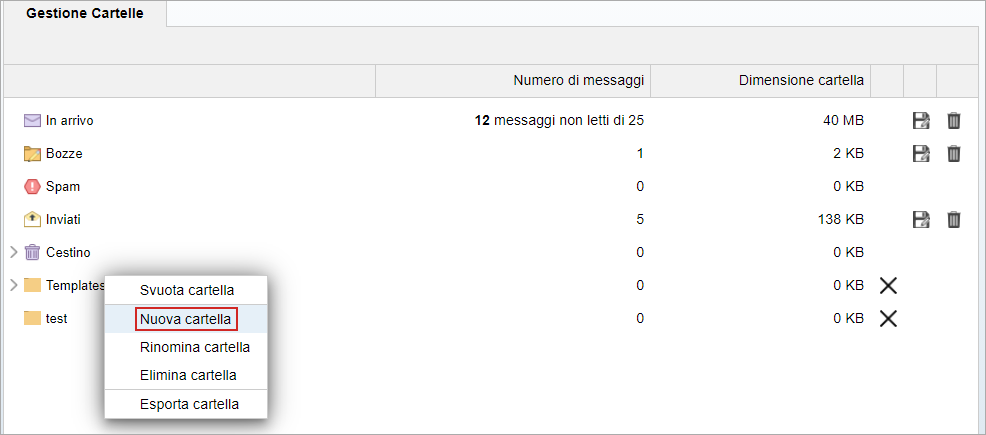This screenshot has width=986, height=435.
Task: Click the save icon for Inviati row
Action: pos(921,219)
